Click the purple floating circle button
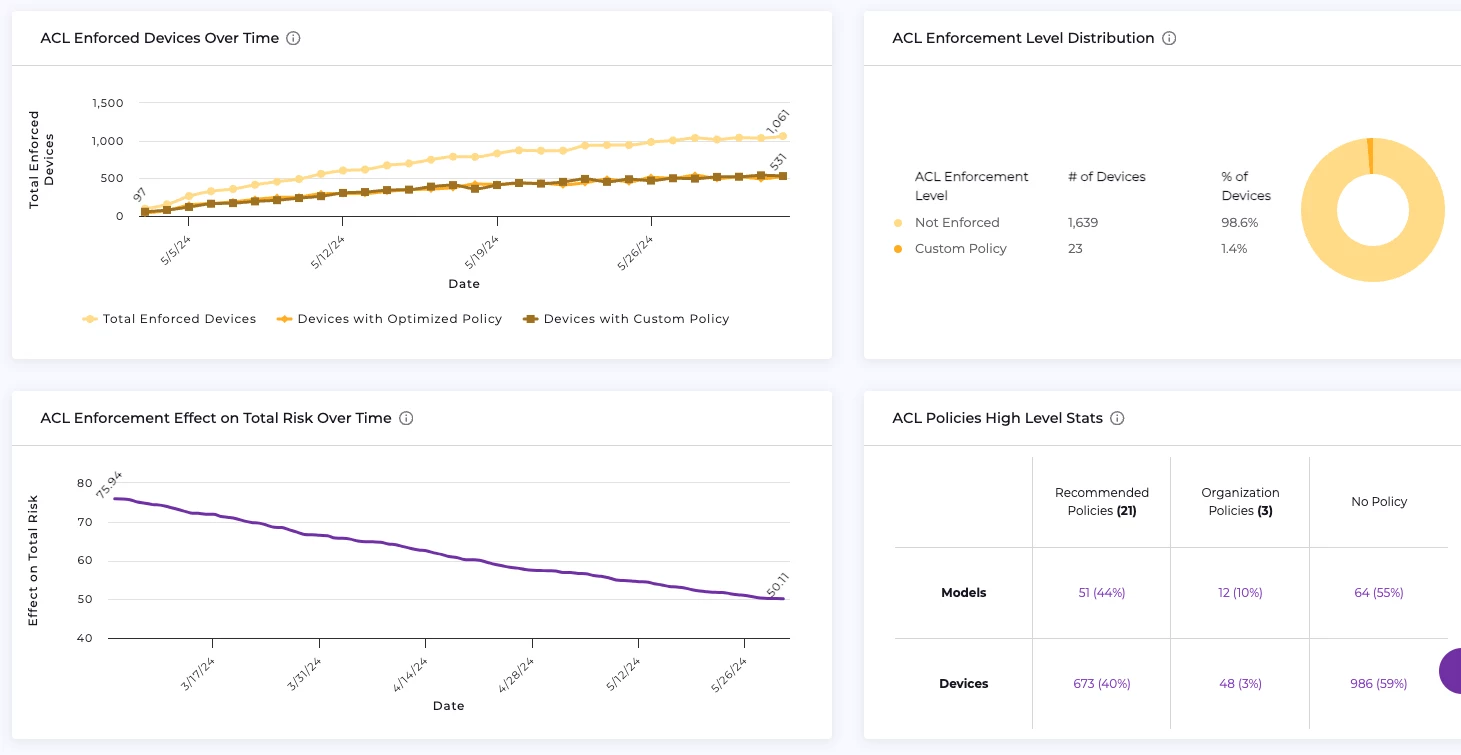Screen dimensions: 1461x755 (x=1451, y=670)
